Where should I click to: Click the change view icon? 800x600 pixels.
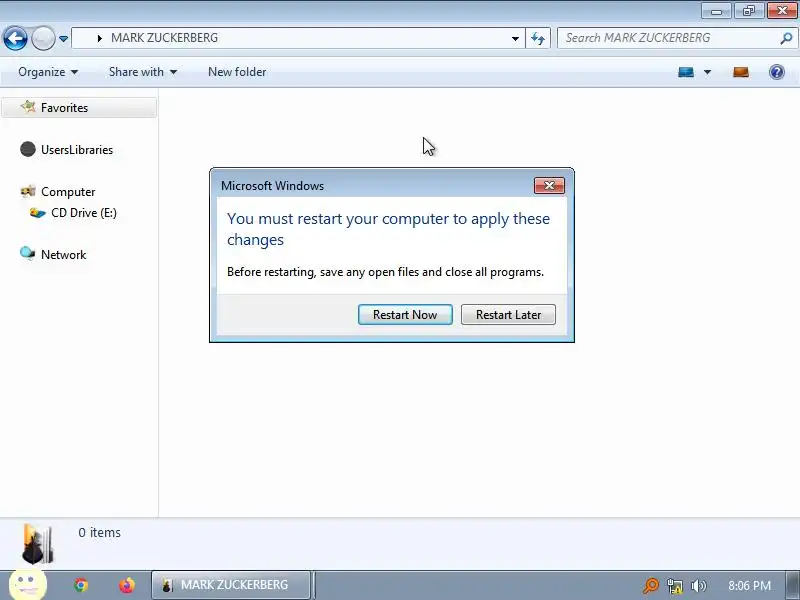(686, 72)
